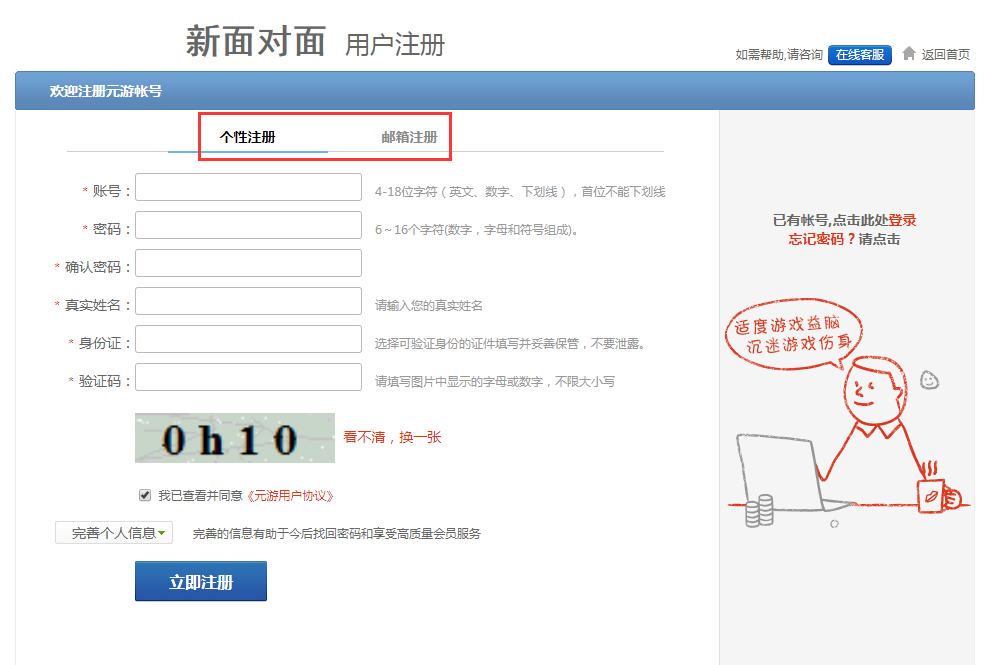Toggle the 我已查看并同意 agreement checkbox
Image resolution: width=1003 pixels, height=665 pixels.
[x=145, y=494]
